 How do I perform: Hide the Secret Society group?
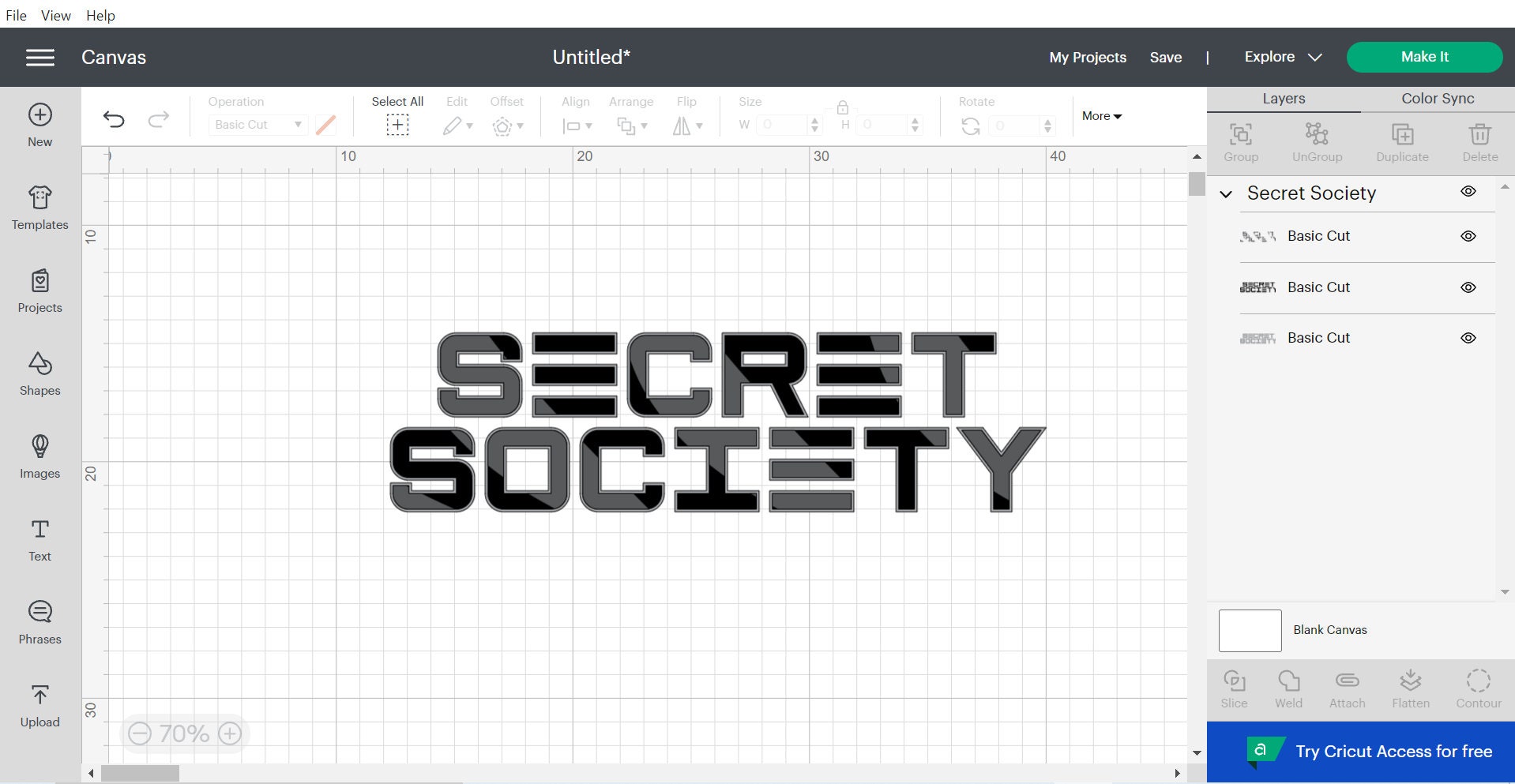click(1468, 191)
